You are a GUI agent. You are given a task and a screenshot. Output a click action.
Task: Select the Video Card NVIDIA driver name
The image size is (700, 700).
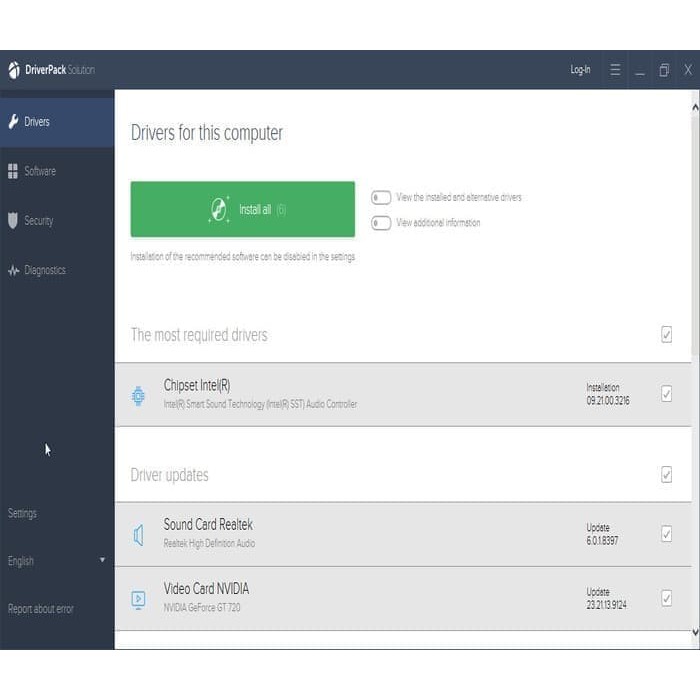tap(206, 589)
